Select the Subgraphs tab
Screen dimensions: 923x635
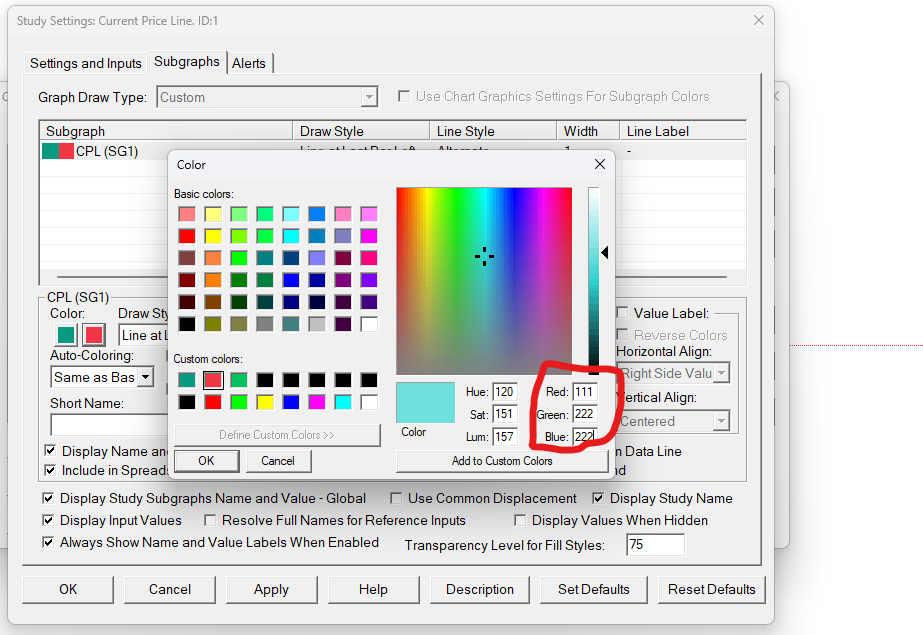(187, 62)
